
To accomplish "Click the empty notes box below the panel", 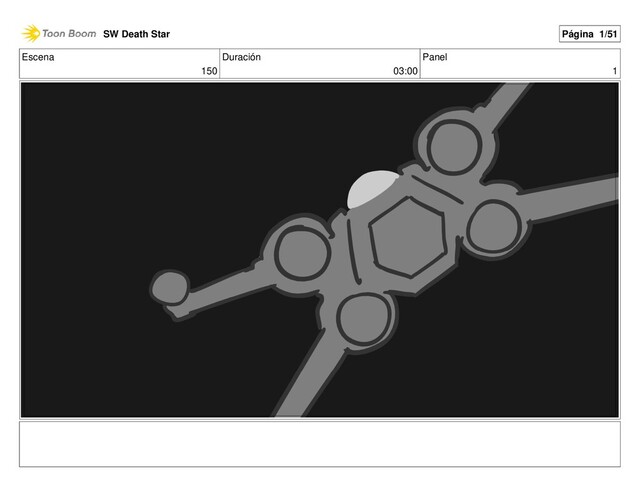I will pyautogui.click(x=320, y=444).
